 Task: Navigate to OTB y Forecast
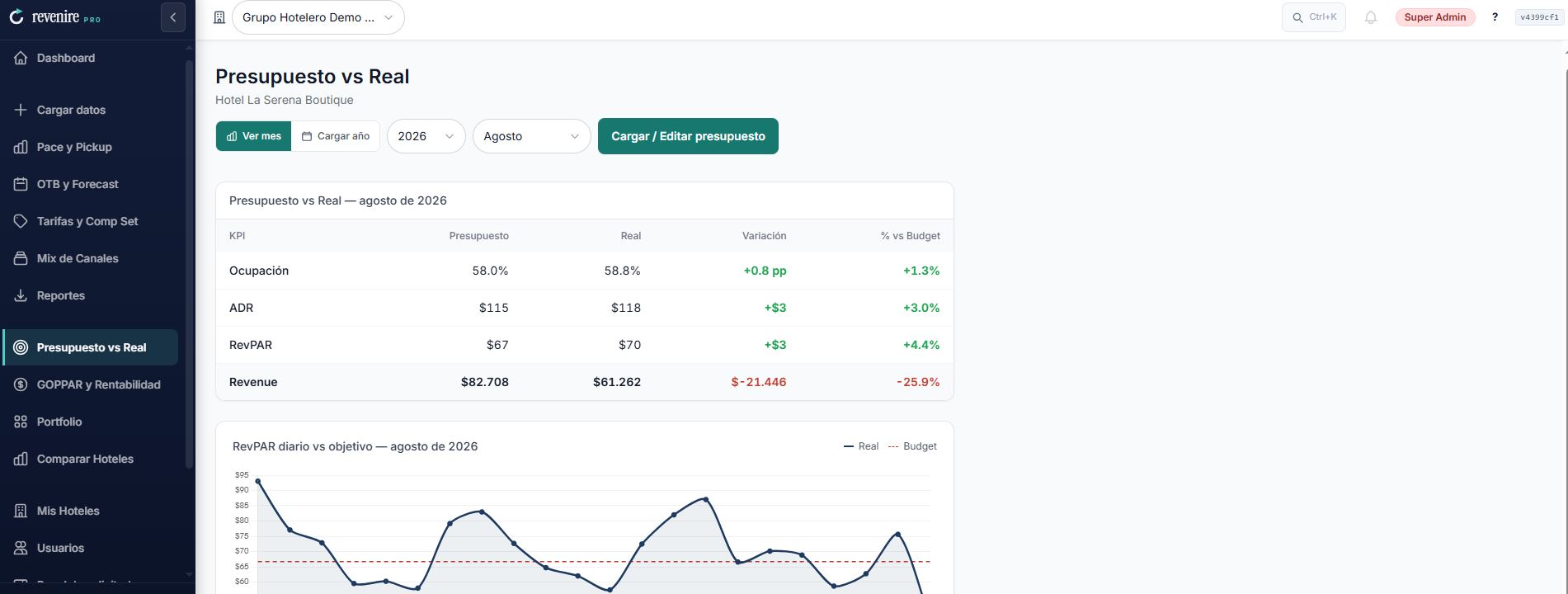pyautogui.click(x=91, y=184)
